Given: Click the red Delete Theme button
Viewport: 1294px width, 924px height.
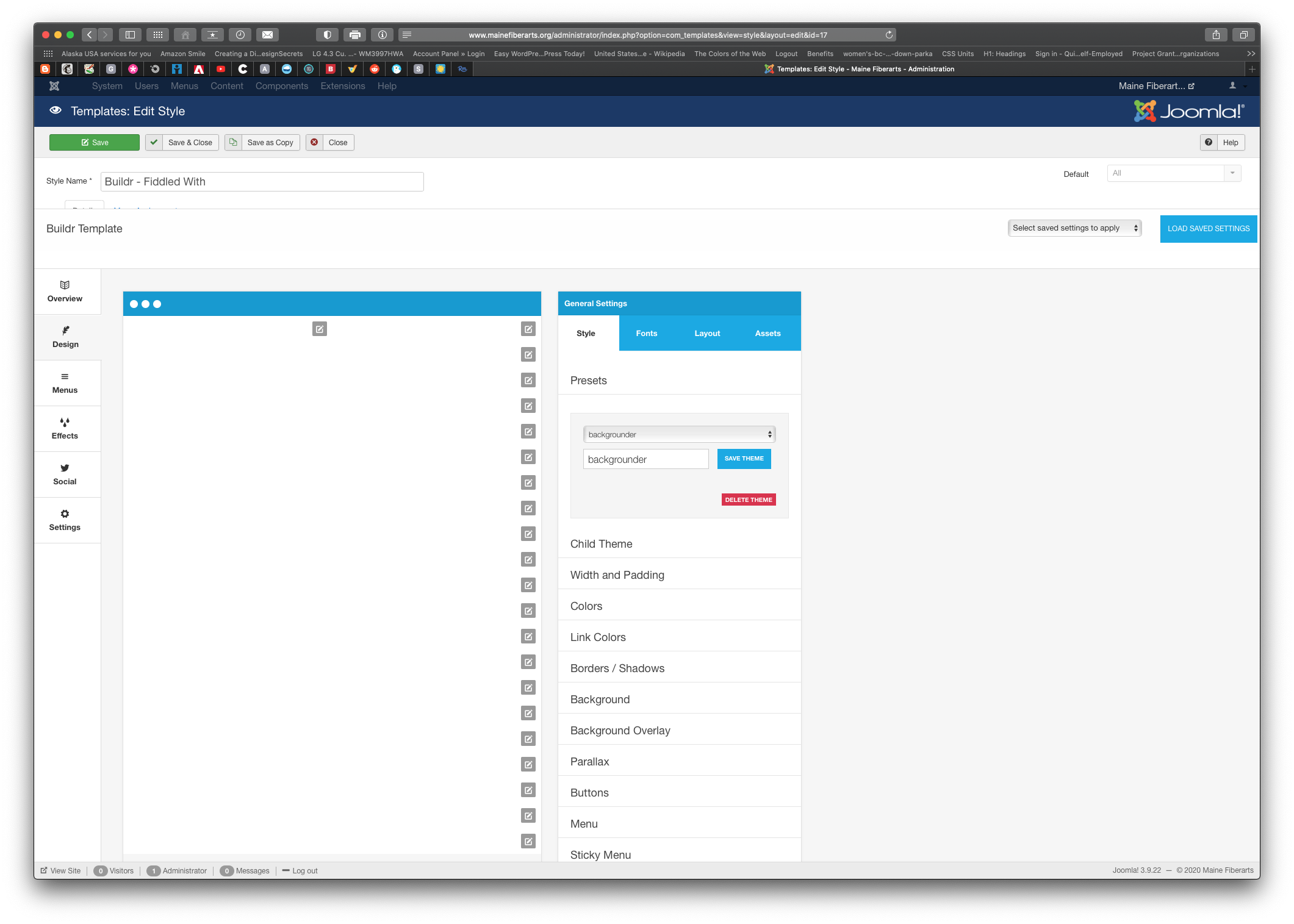Looking at the screenshot, I should tap(749, 500).
